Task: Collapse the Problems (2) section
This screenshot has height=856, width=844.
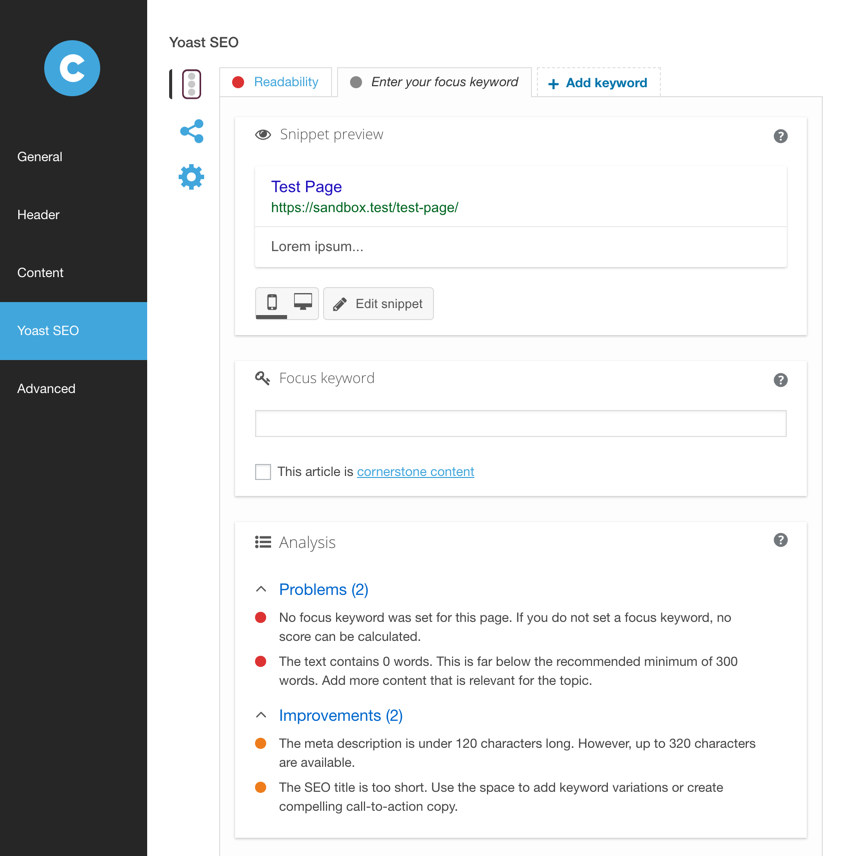Action: [261, 589]
